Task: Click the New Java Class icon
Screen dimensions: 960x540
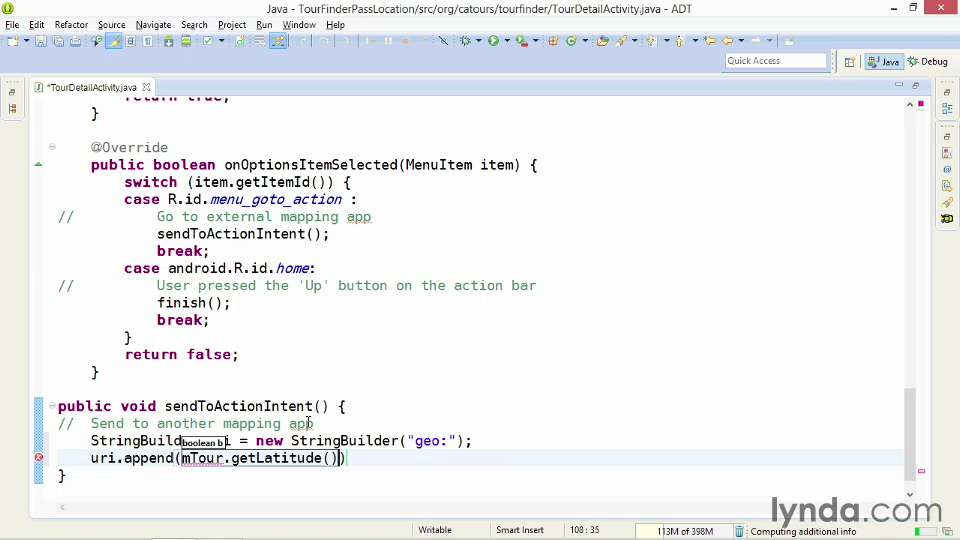Action: [571, 41]
